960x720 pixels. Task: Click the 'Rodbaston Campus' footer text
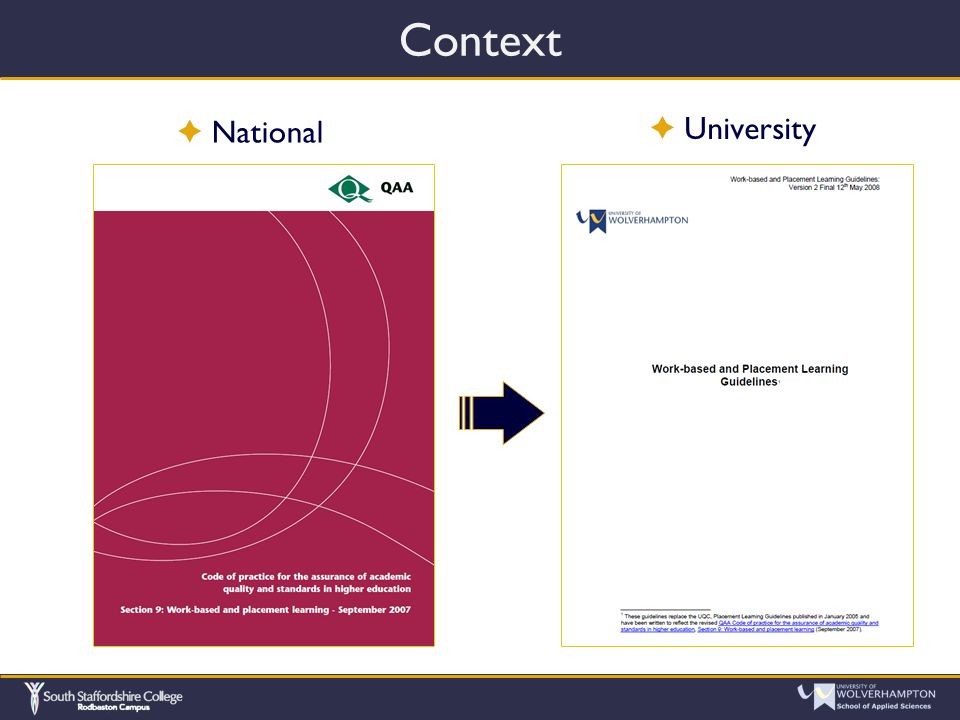(x=113, y=708)
